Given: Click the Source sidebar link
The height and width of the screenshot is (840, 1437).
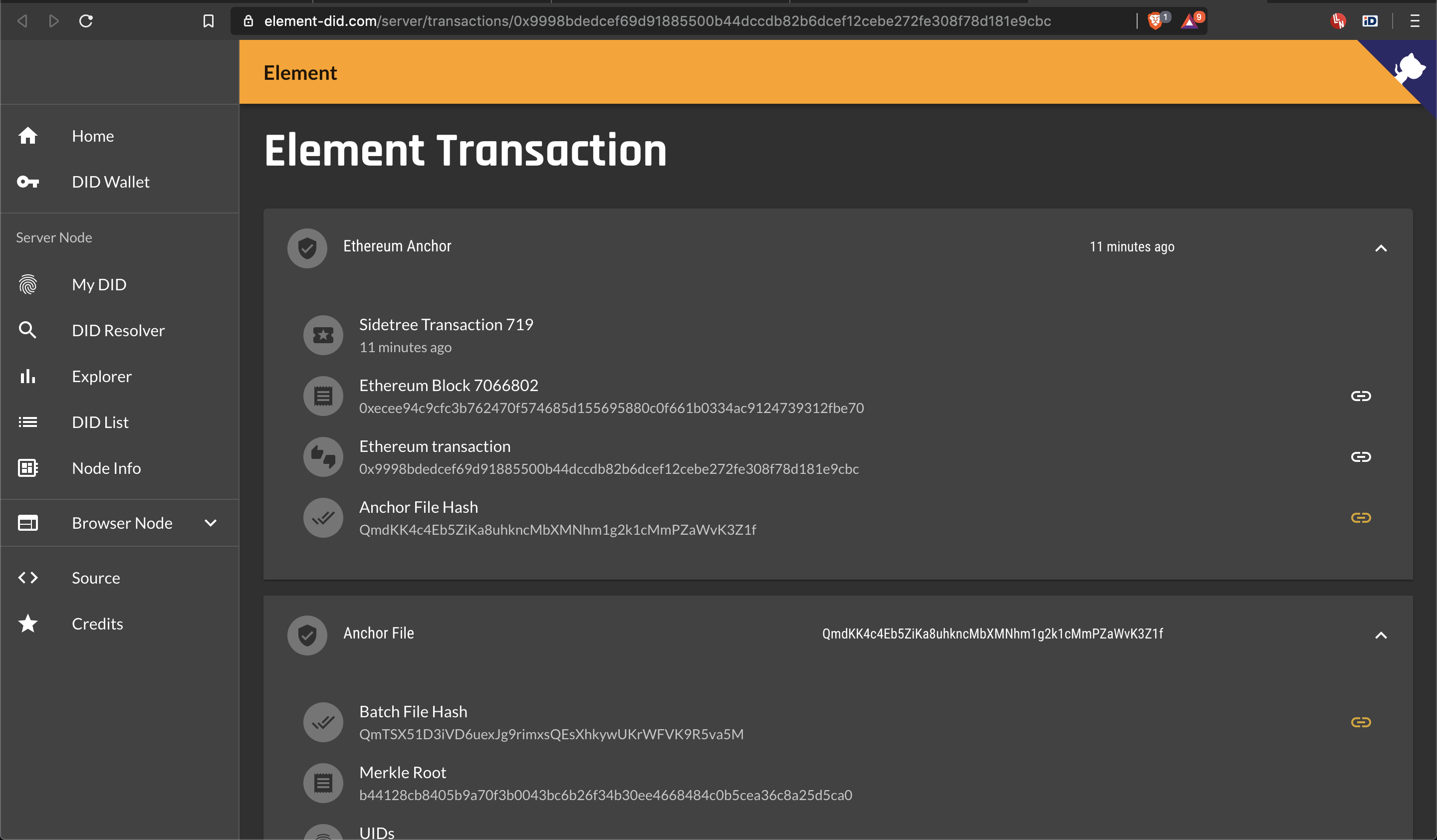Looking at the screenshot, I should click(96, 578).
